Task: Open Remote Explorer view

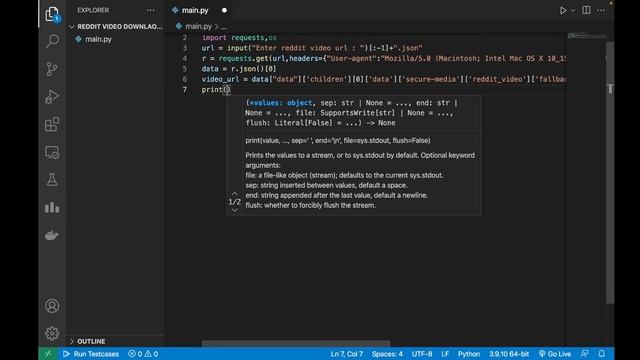Action: [52, 152]
